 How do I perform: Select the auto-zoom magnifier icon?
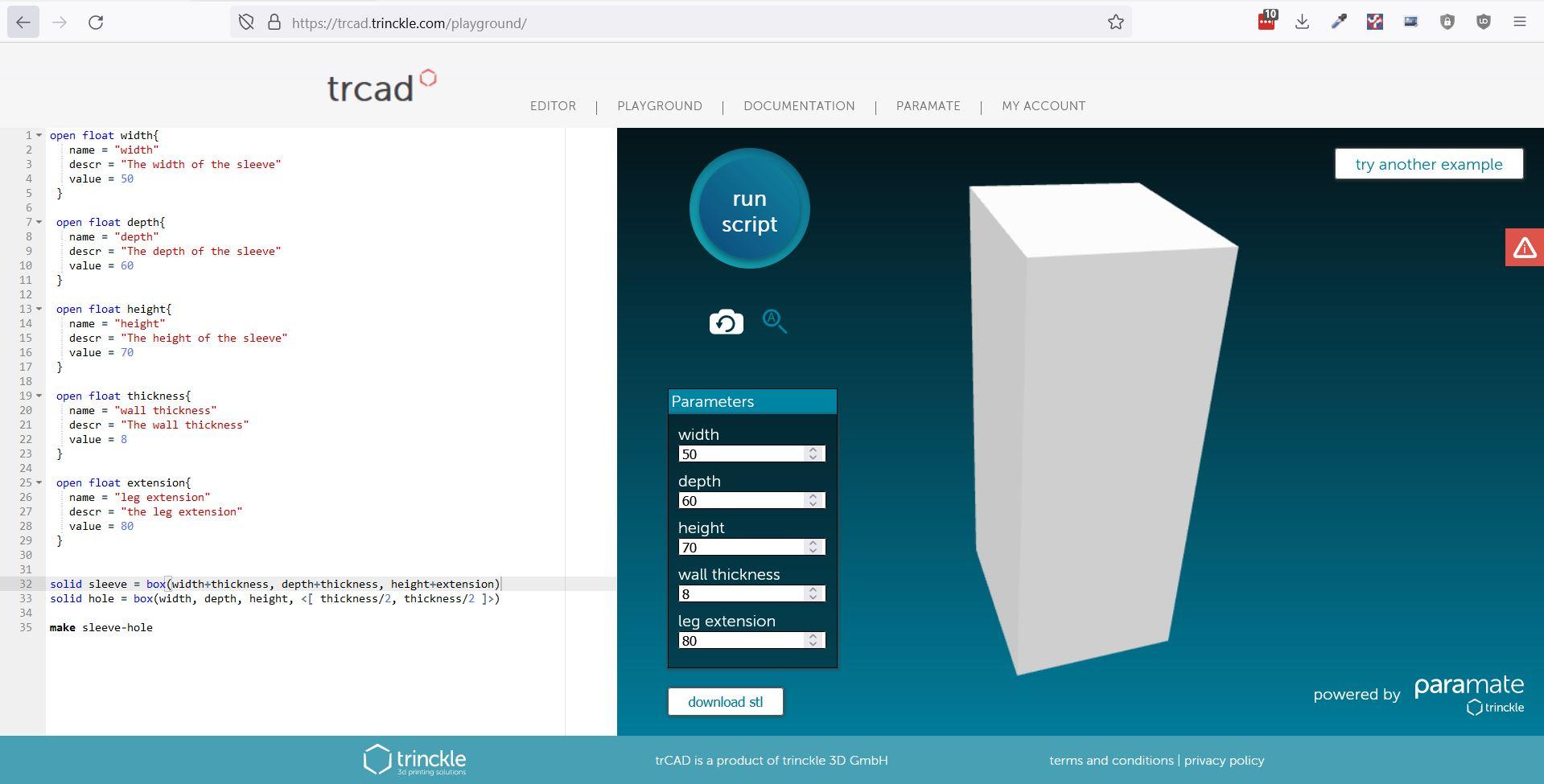(x=774, y=321)
